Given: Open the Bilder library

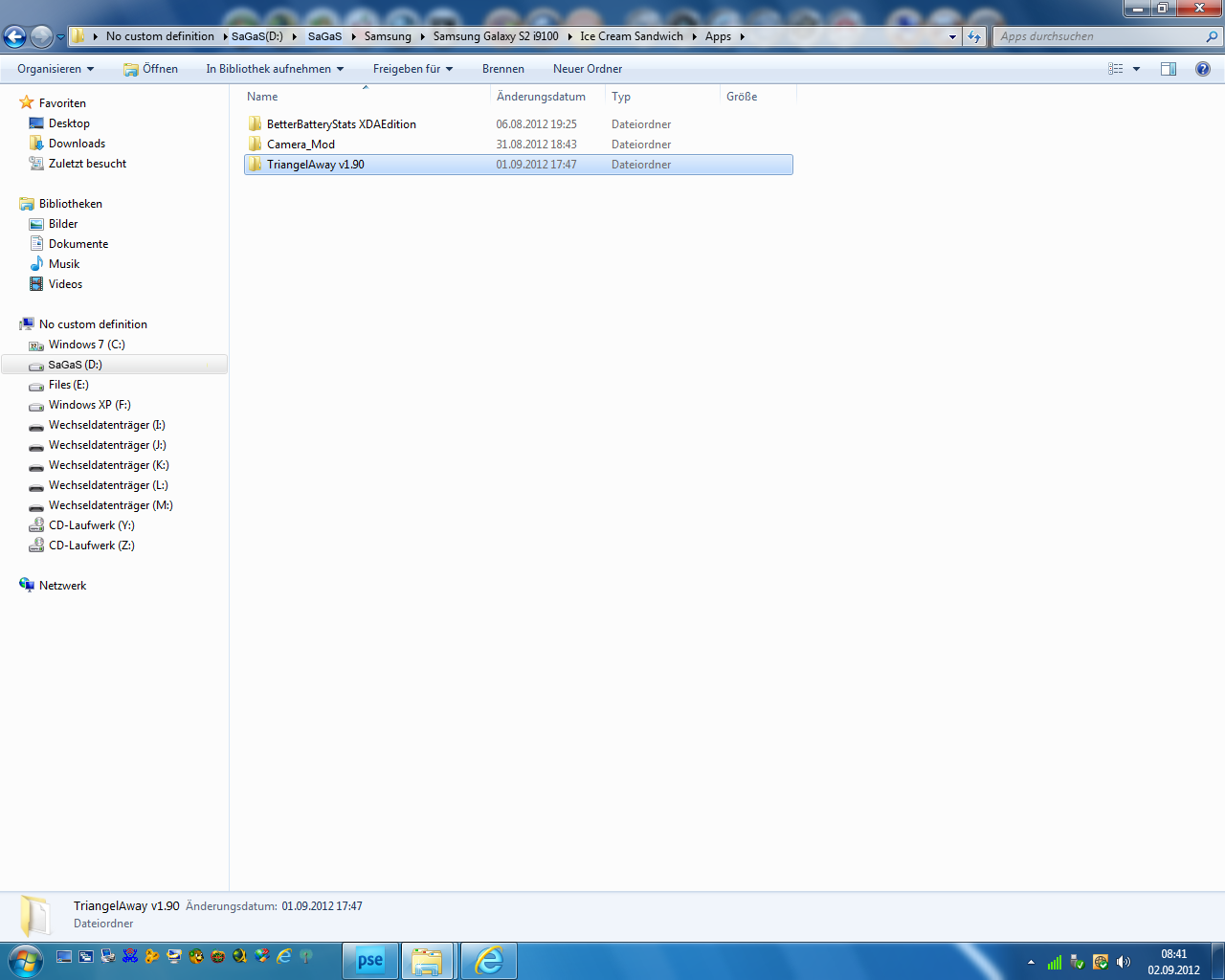Looking at the screenshot, I should pos(63,224).
